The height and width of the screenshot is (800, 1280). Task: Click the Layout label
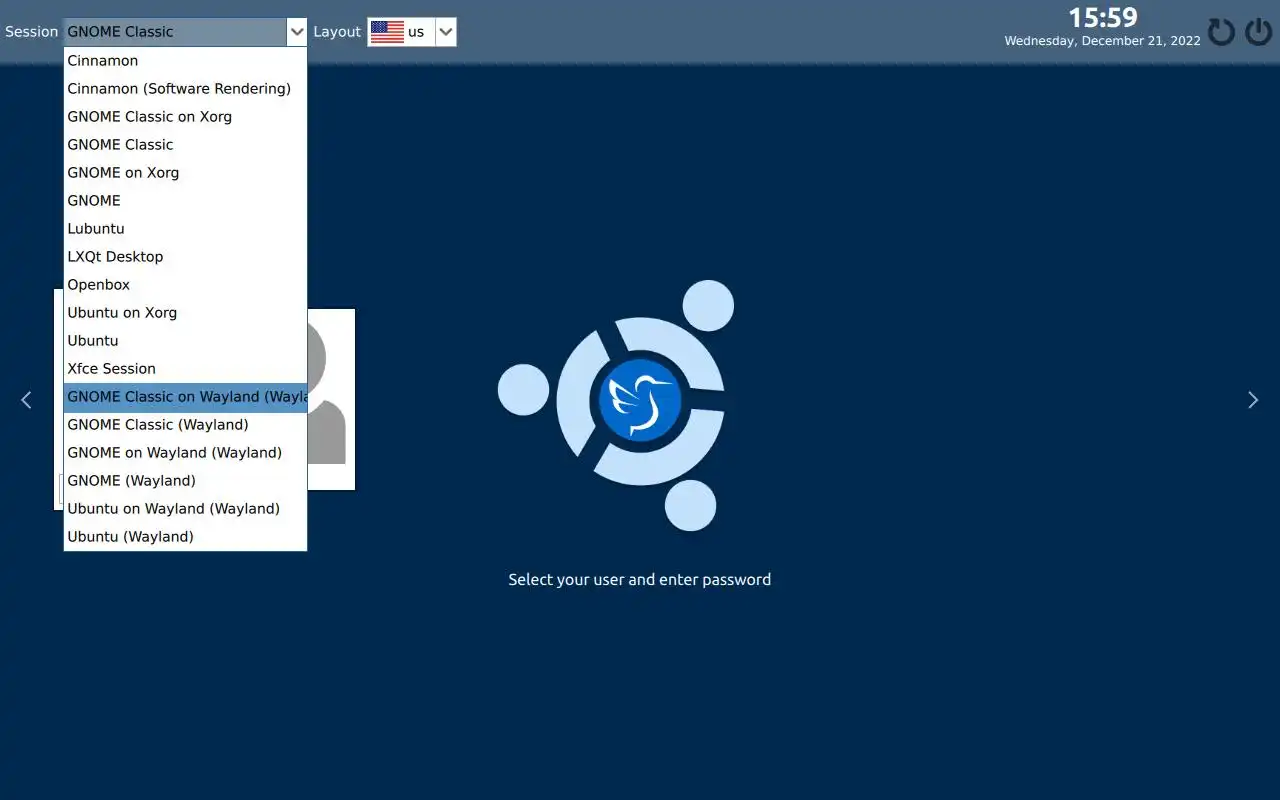point(337,32)
